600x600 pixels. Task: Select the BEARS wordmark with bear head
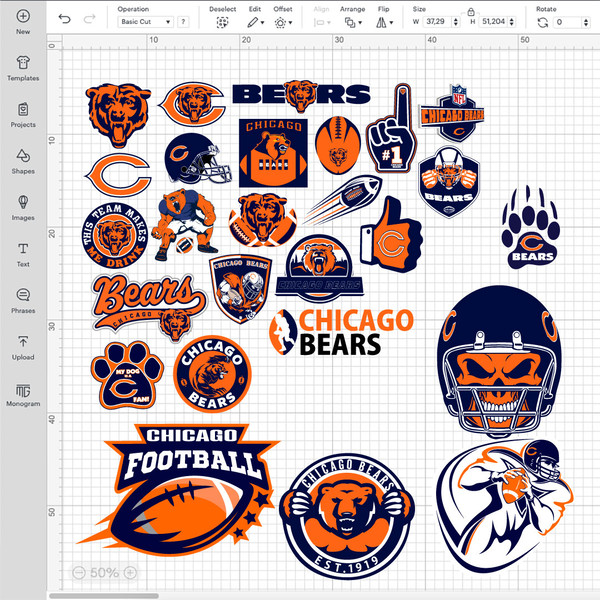click(302, 95)
